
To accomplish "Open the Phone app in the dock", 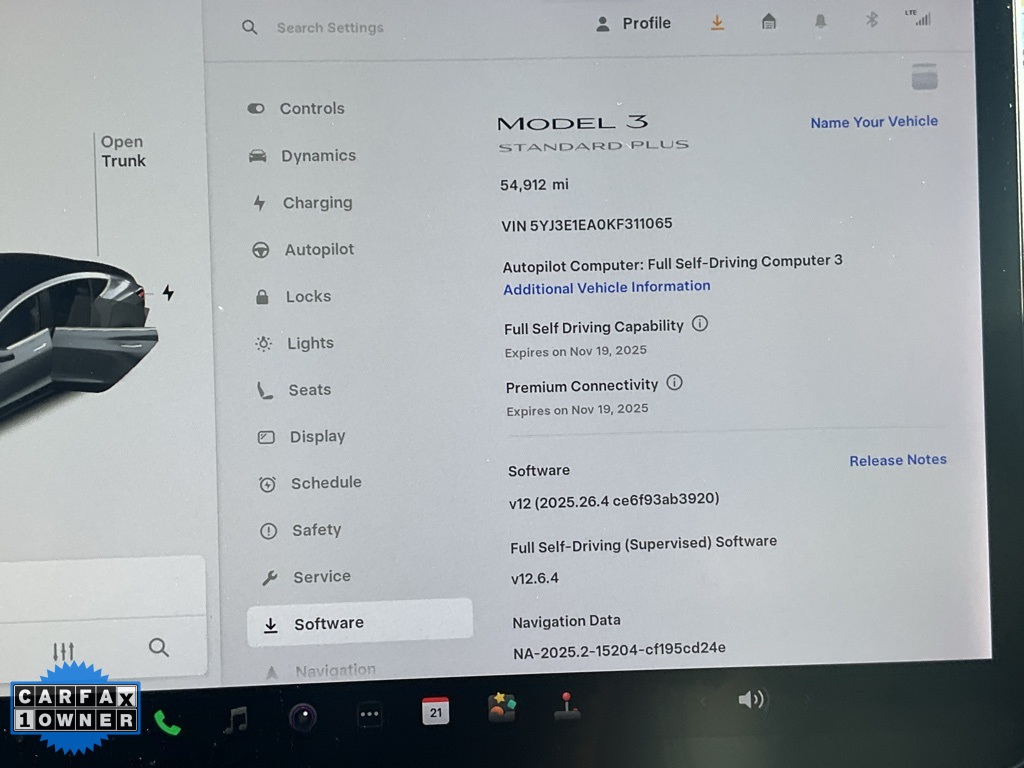I will pyautogui.click(x=167, y=722).
